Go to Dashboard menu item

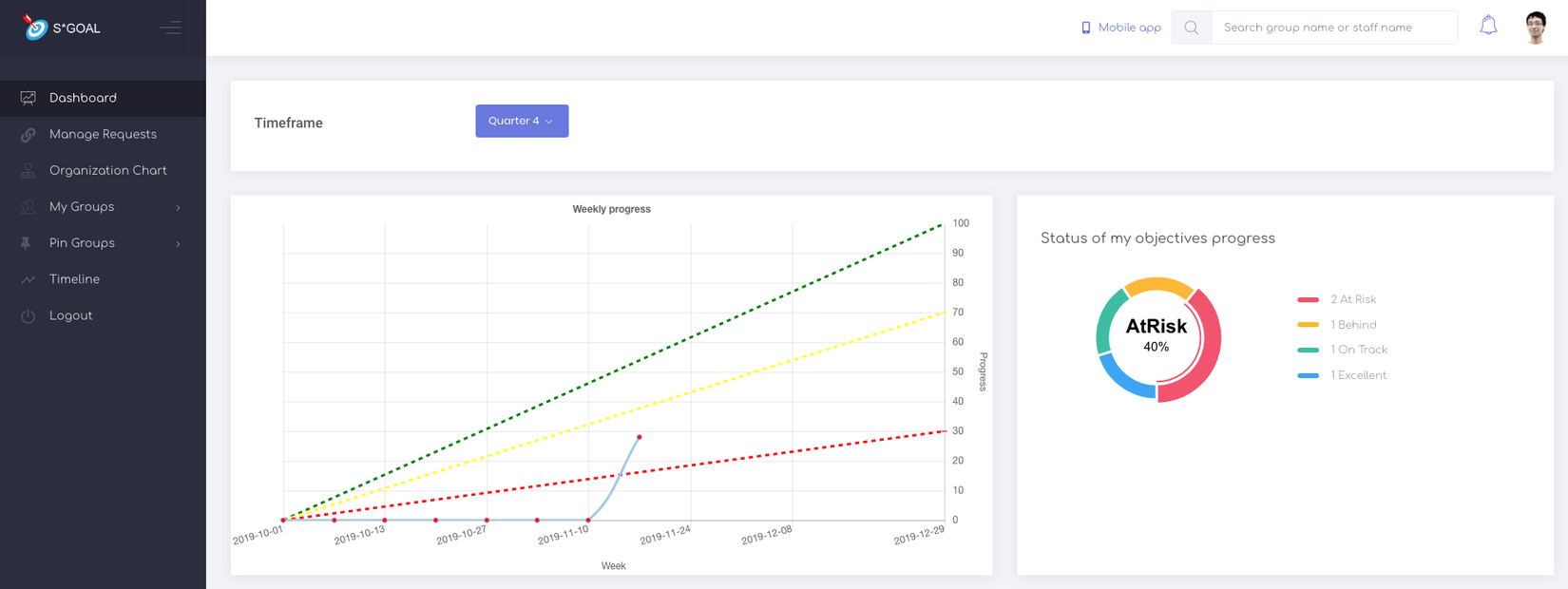click(83, 98)
